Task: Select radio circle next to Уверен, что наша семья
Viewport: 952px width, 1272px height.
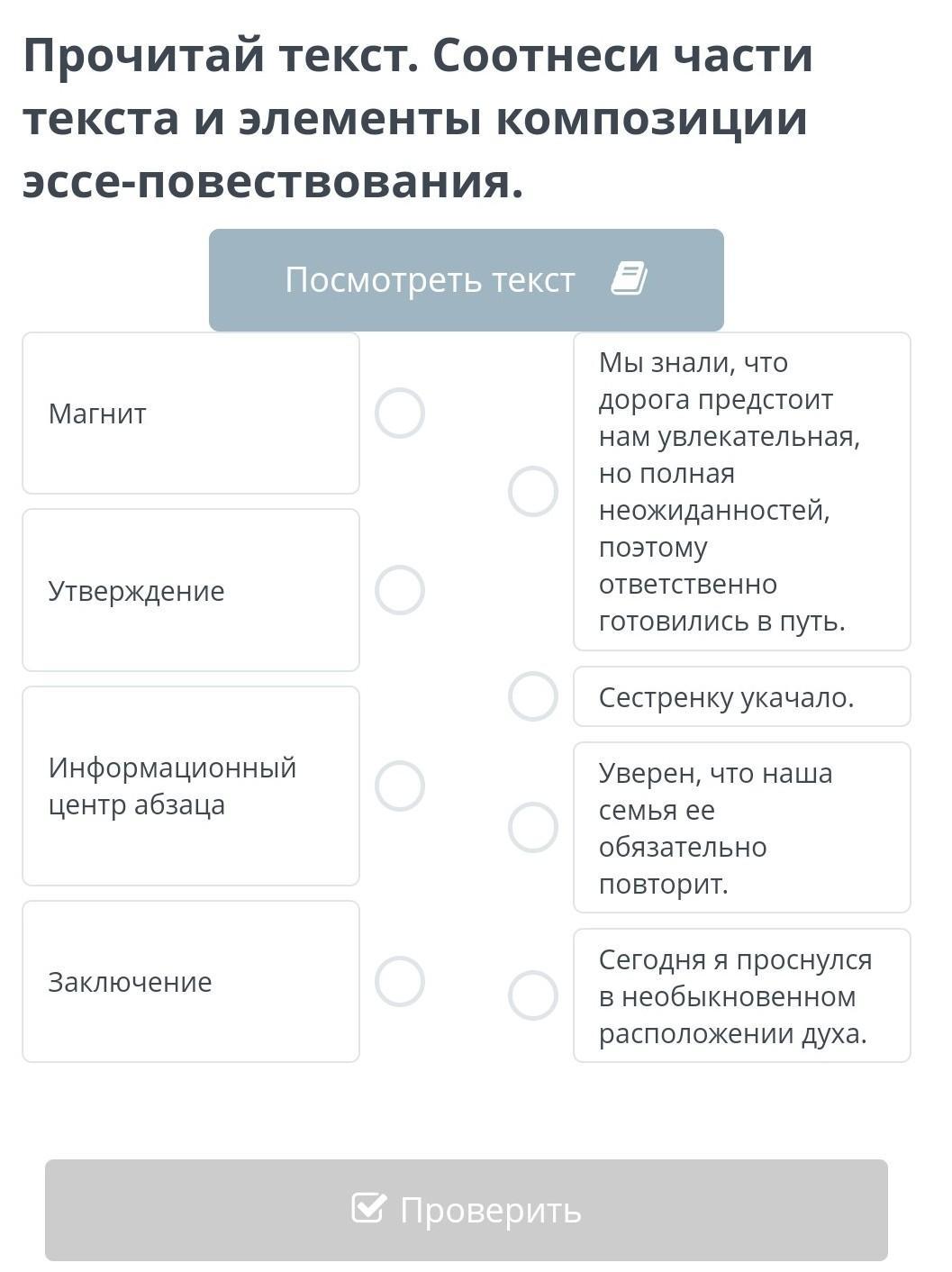Action: 533,827
